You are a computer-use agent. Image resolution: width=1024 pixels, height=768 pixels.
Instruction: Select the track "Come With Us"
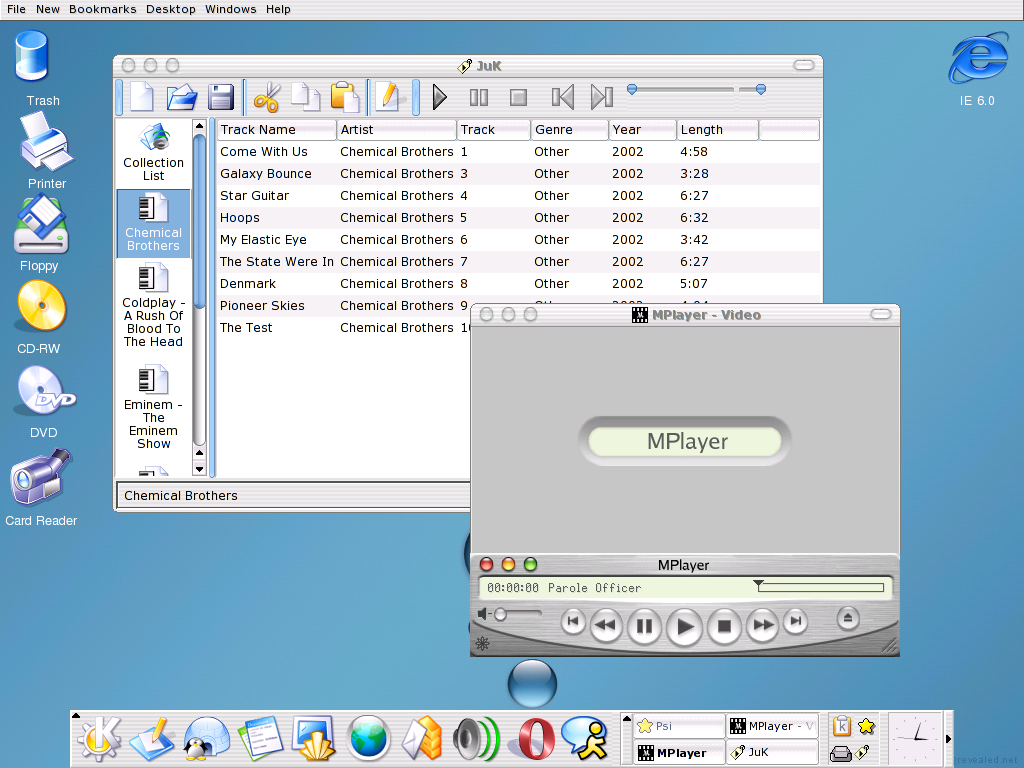519,152
